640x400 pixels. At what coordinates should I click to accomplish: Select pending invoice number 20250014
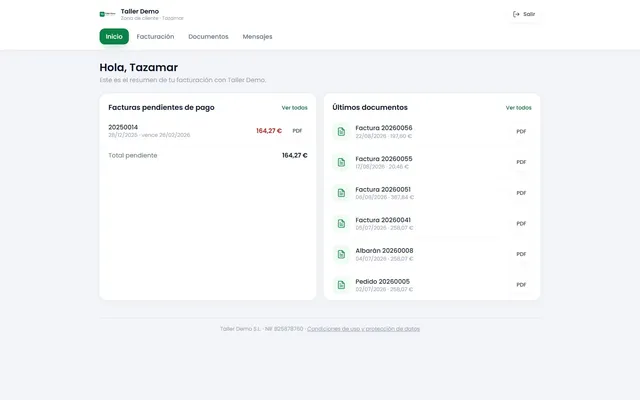pyautogui.click(x=123, y=127)
